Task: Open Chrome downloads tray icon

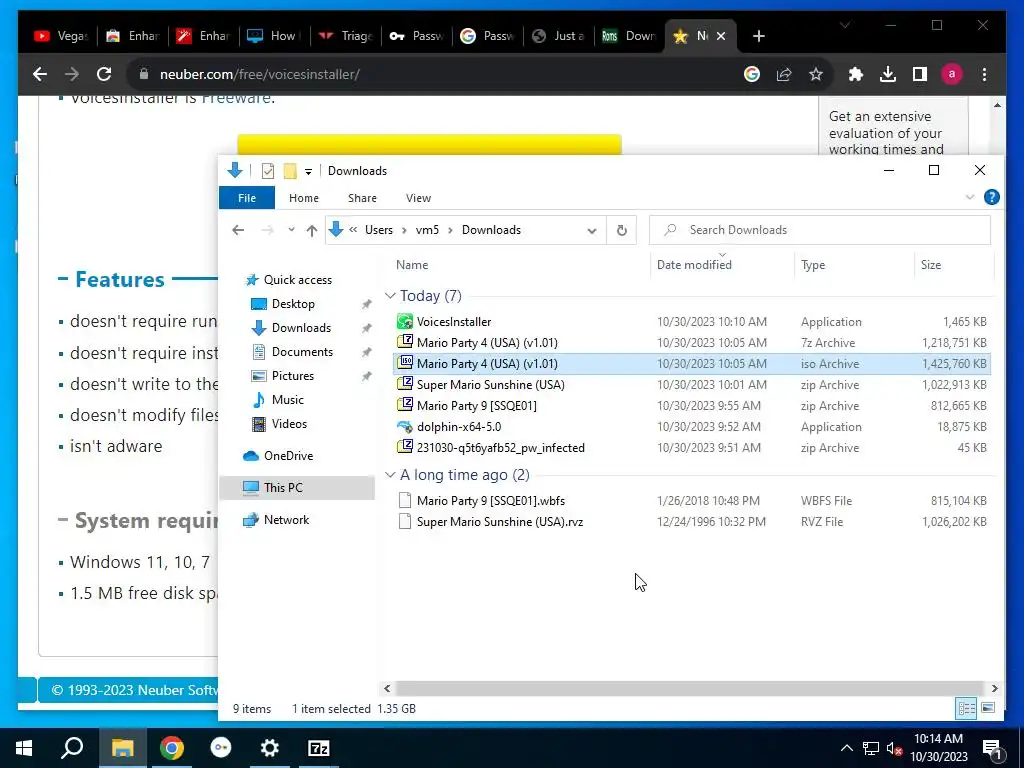Action: point(888,74)
